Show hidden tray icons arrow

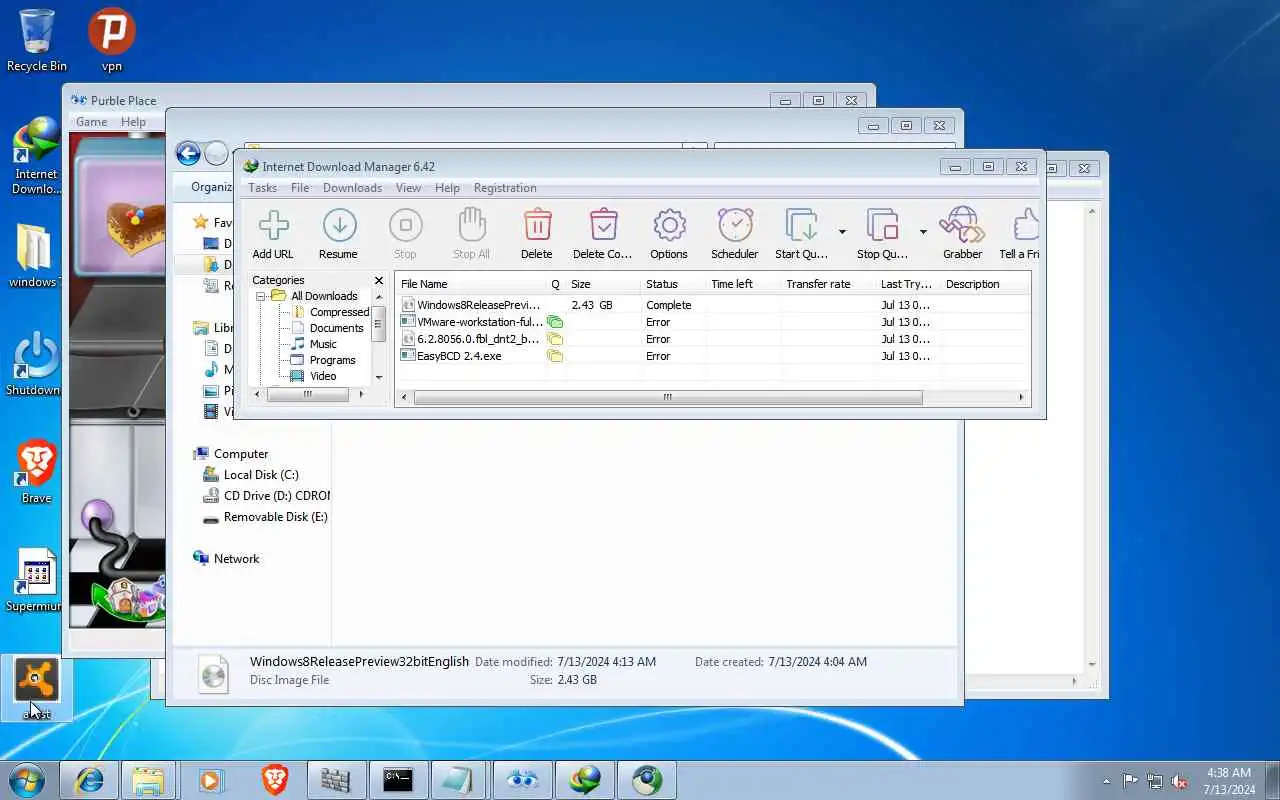pos(1106,781)
